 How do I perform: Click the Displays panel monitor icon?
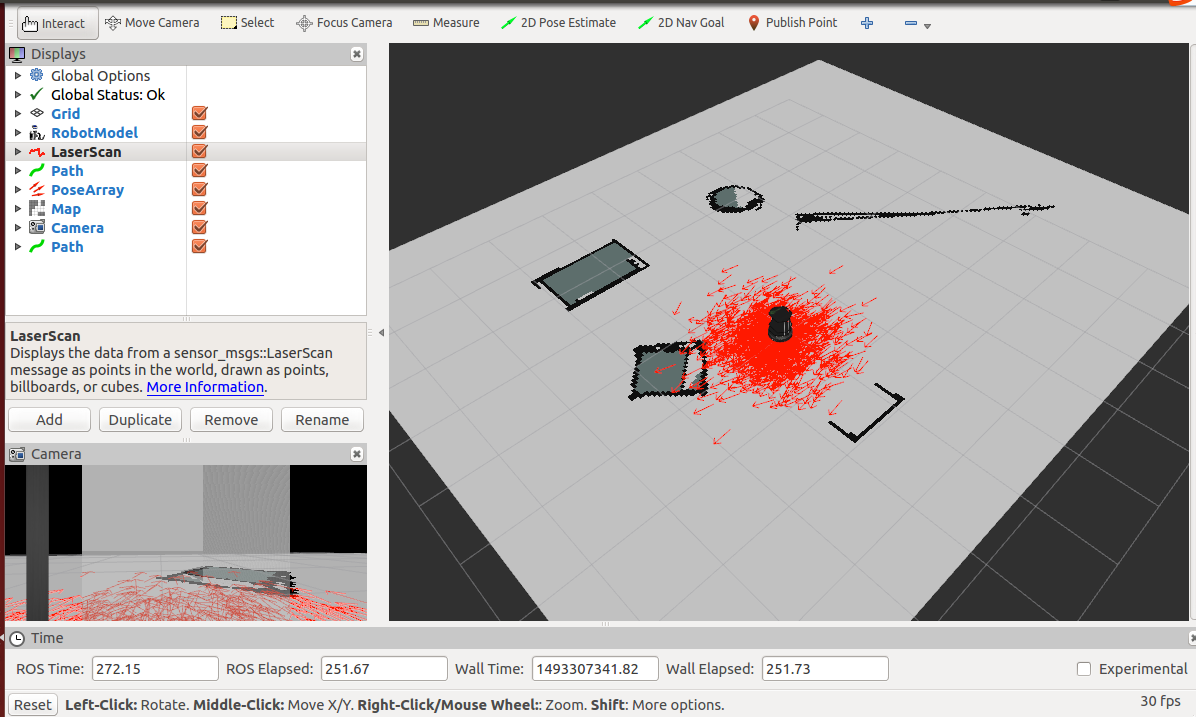point(17,54)
